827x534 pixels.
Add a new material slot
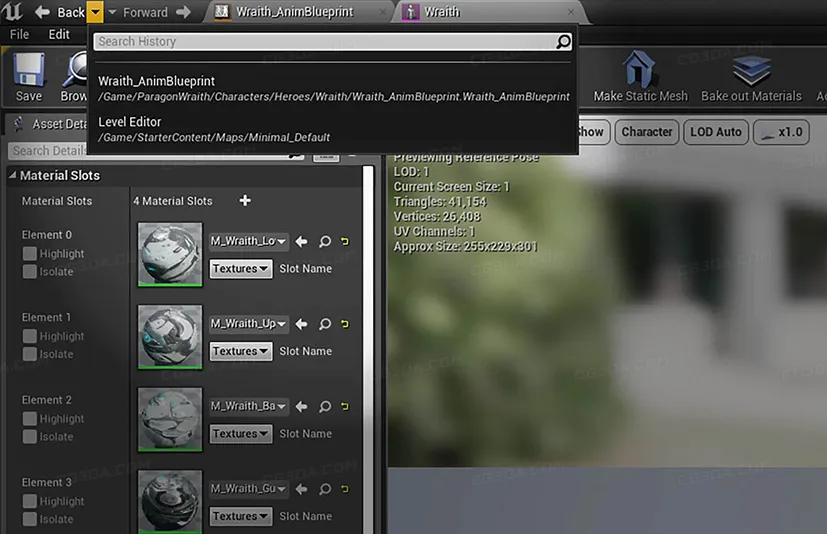point(245,201)
